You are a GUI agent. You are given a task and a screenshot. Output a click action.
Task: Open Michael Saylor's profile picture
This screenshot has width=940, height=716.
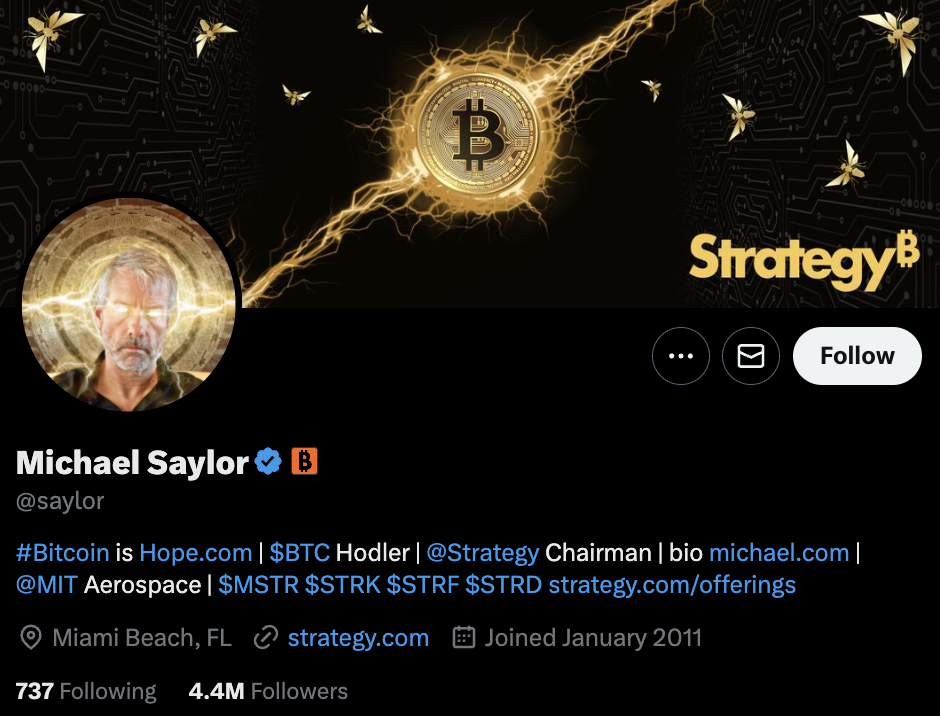(x=128, y=305)
